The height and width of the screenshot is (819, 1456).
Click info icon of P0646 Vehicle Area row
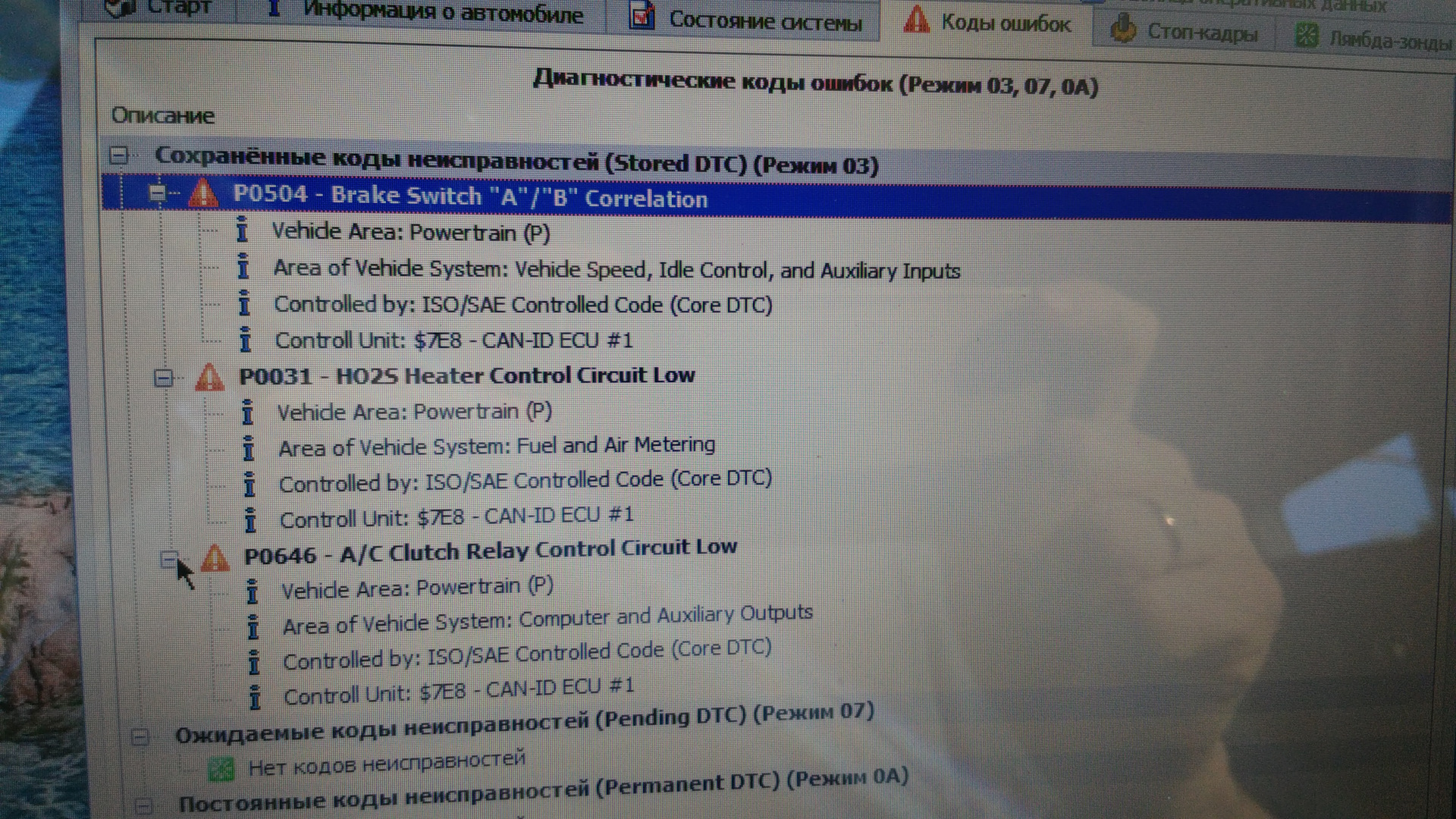[x=252, y=591]
